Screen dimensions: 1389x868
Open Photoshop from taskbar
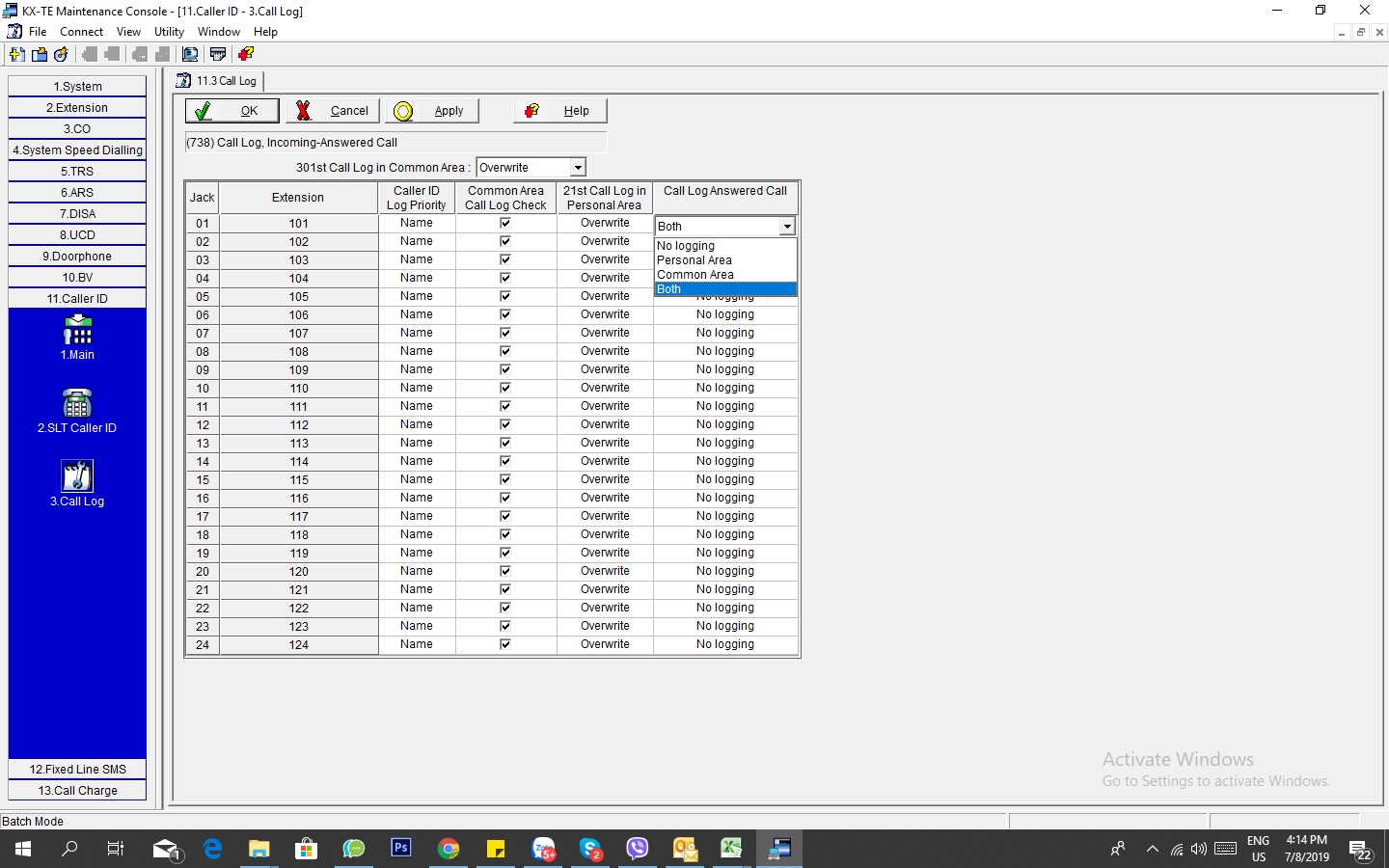coord(401,849)
